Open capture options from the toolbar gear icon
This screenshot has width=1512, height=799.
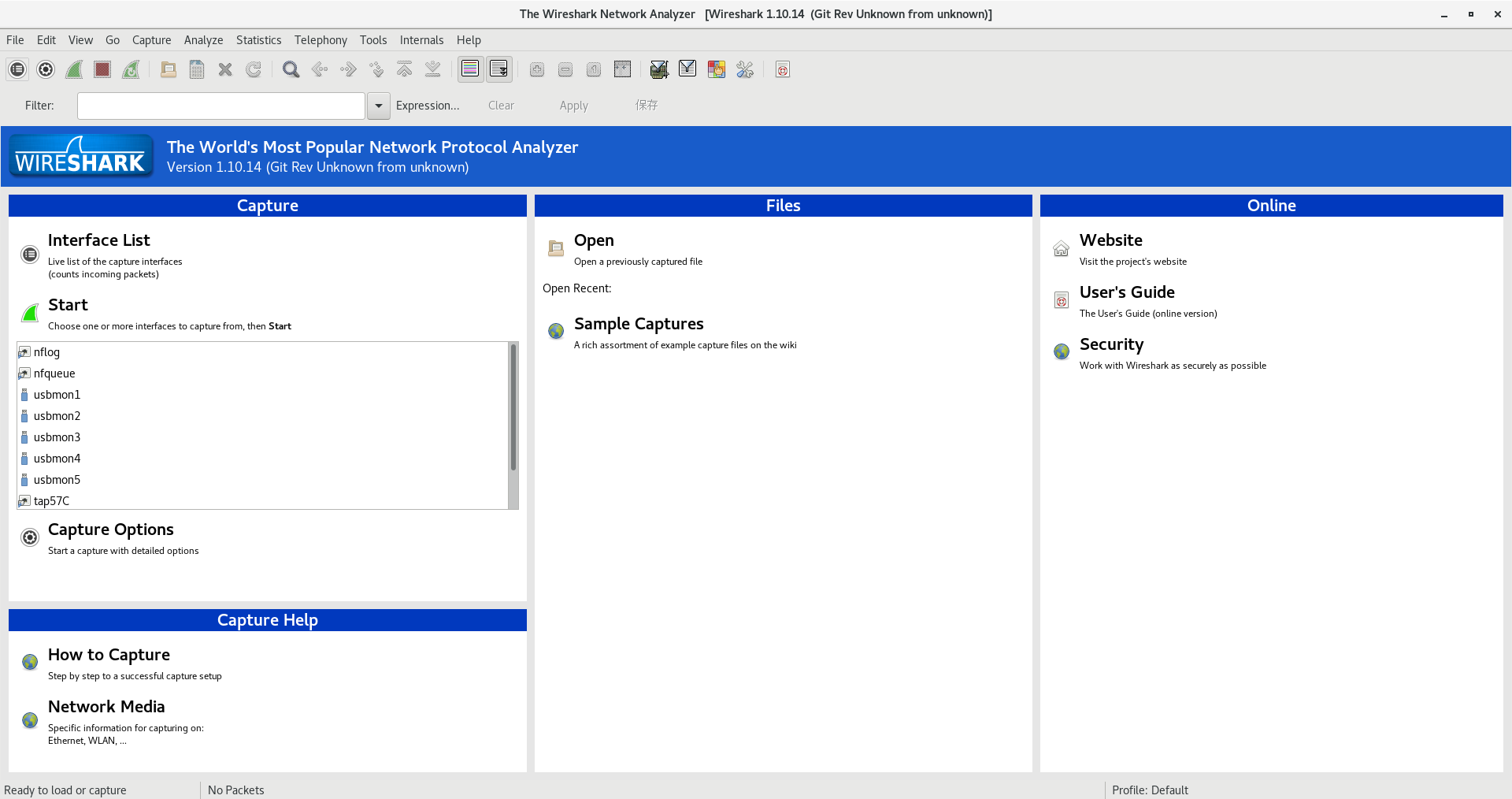(x=46, y=69)
